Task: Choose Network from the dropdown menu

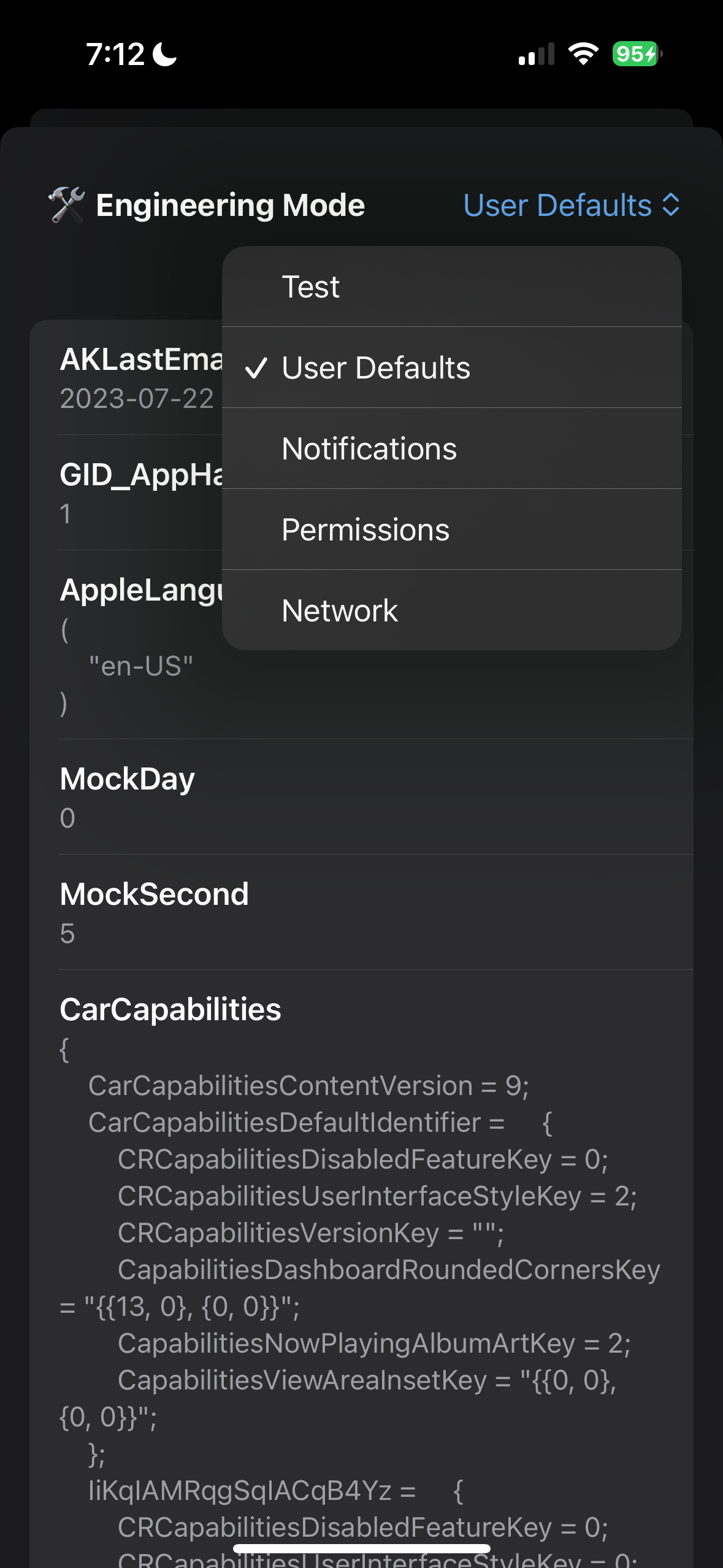Action: tap(339, 610)
